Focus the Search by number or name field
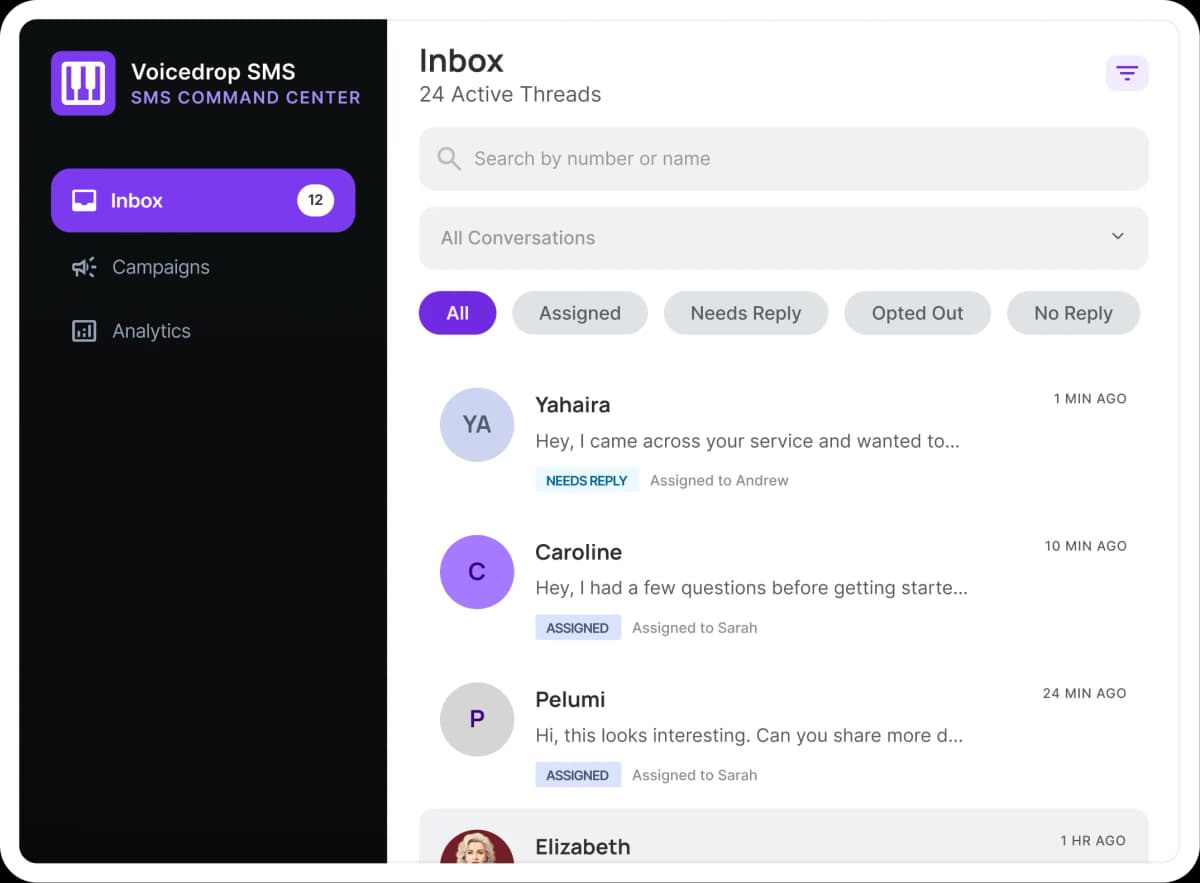This screenshot has width=1200, height=883. tap(783, 159)
